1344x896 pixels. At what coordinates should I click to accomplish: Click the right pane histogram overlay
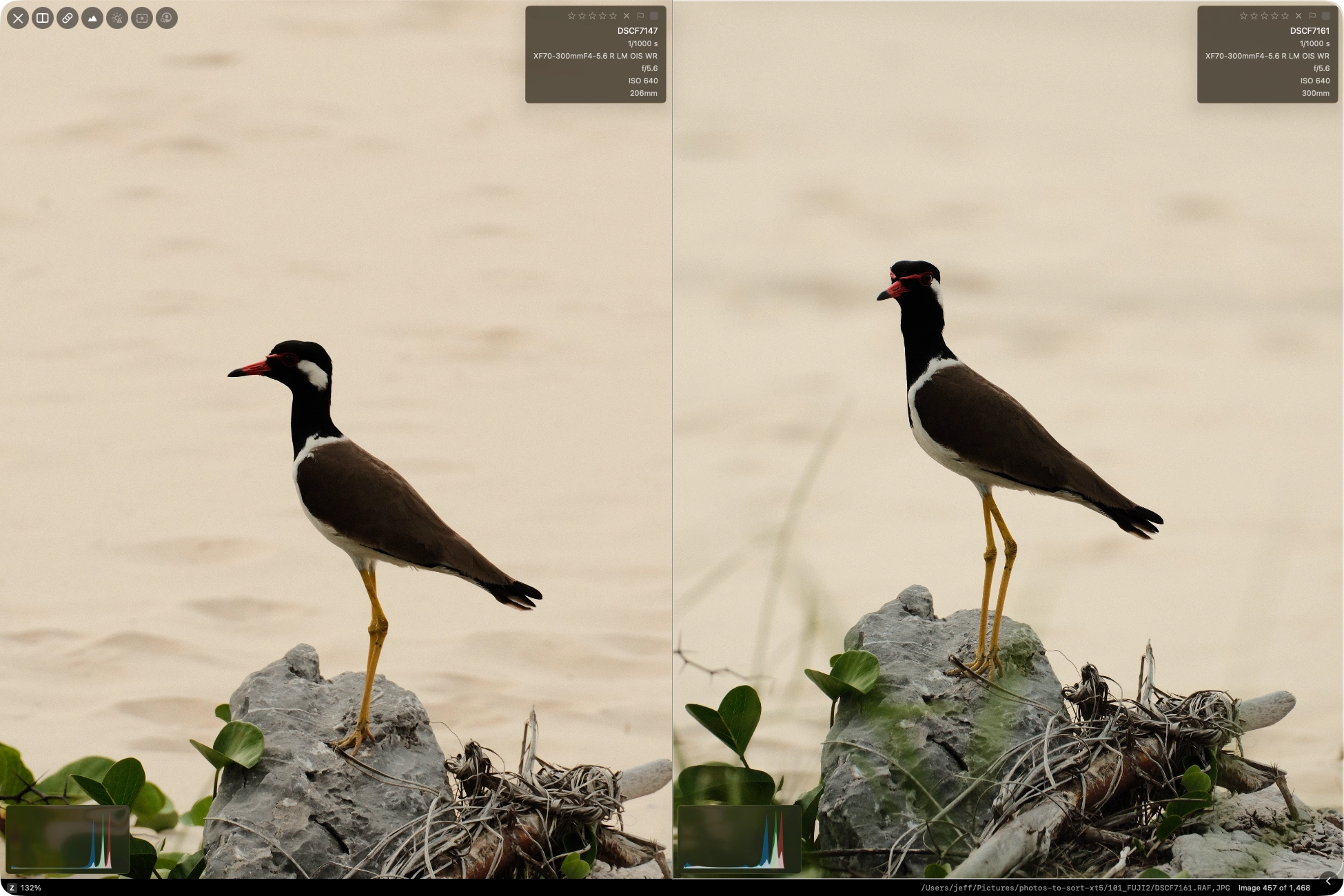[x=740, y=839]
